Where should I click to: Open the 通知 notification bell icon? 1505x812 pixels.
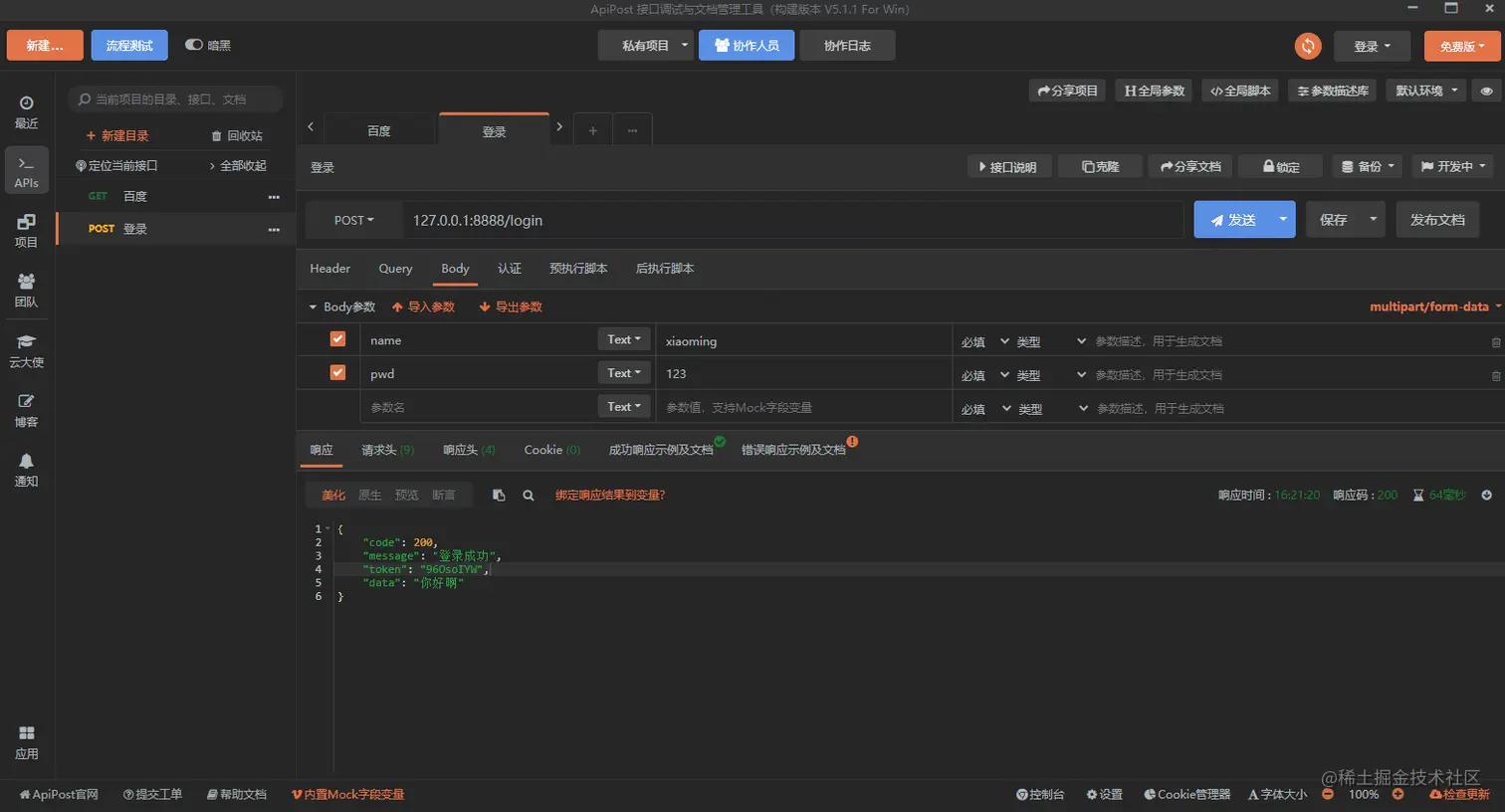tap(26, 470)
